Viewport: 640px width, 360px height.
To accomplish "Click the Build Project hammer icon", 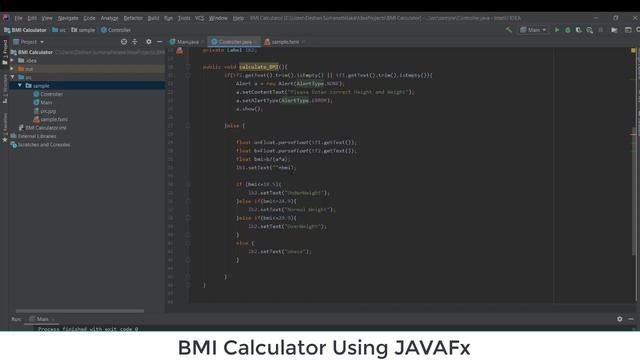I will [509, 30].
